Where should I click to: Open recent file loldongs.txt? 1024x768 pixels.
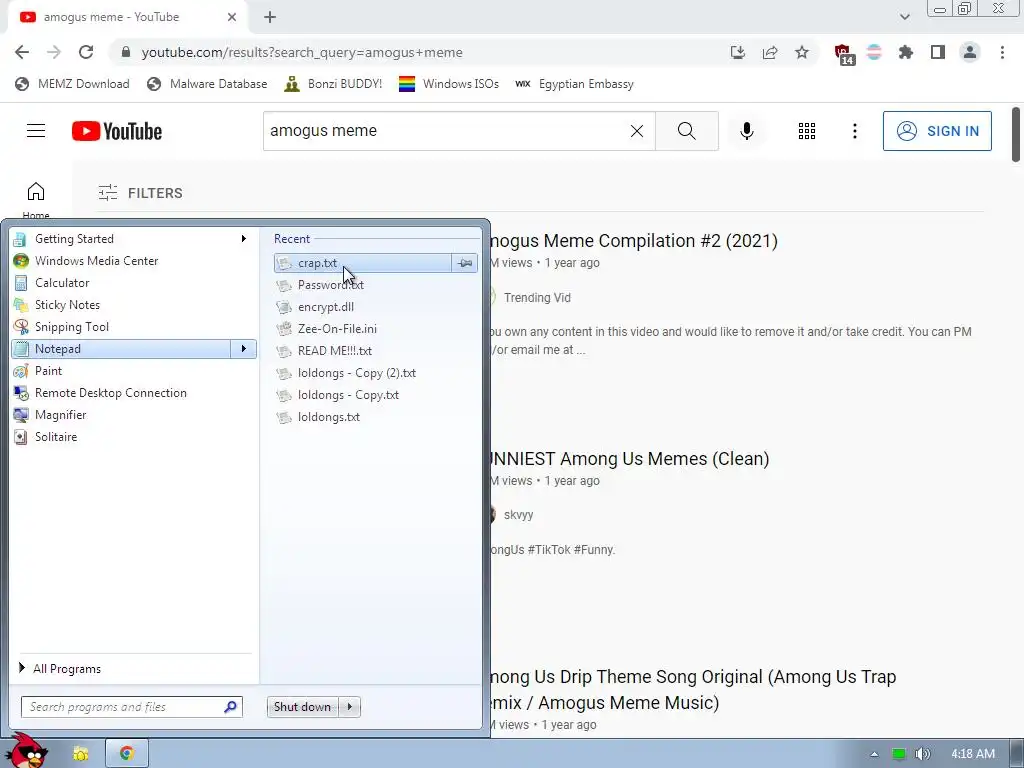tap(376, 417)
